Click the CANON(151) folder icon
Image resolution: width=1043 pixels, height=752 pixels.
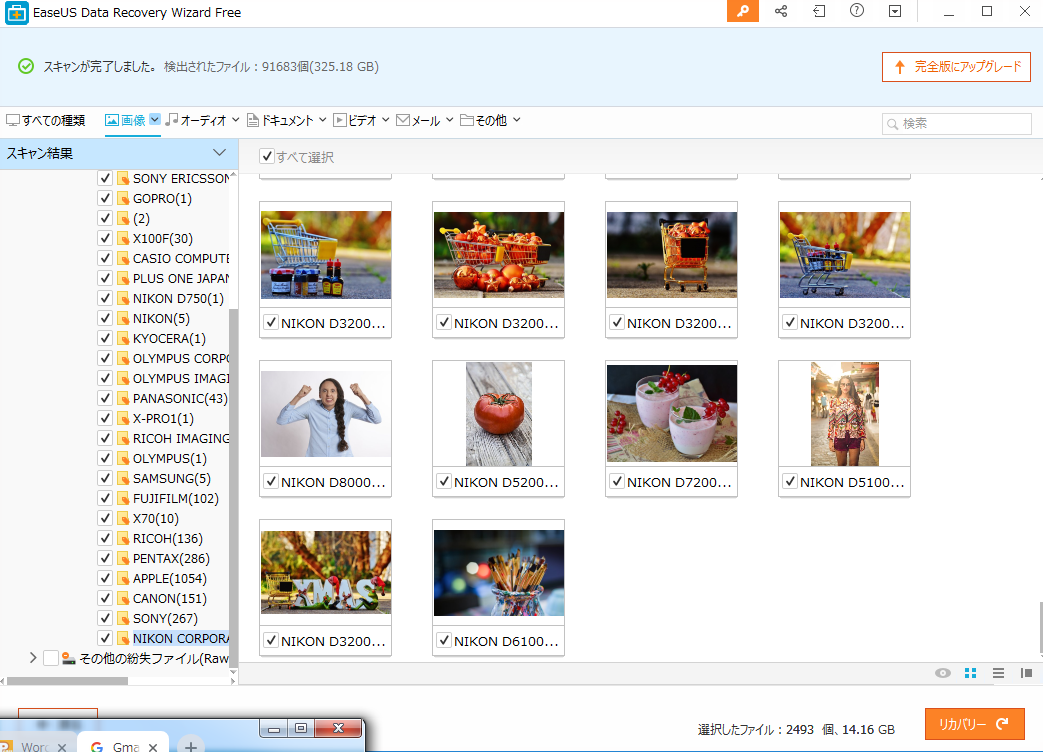pos(122,598)
